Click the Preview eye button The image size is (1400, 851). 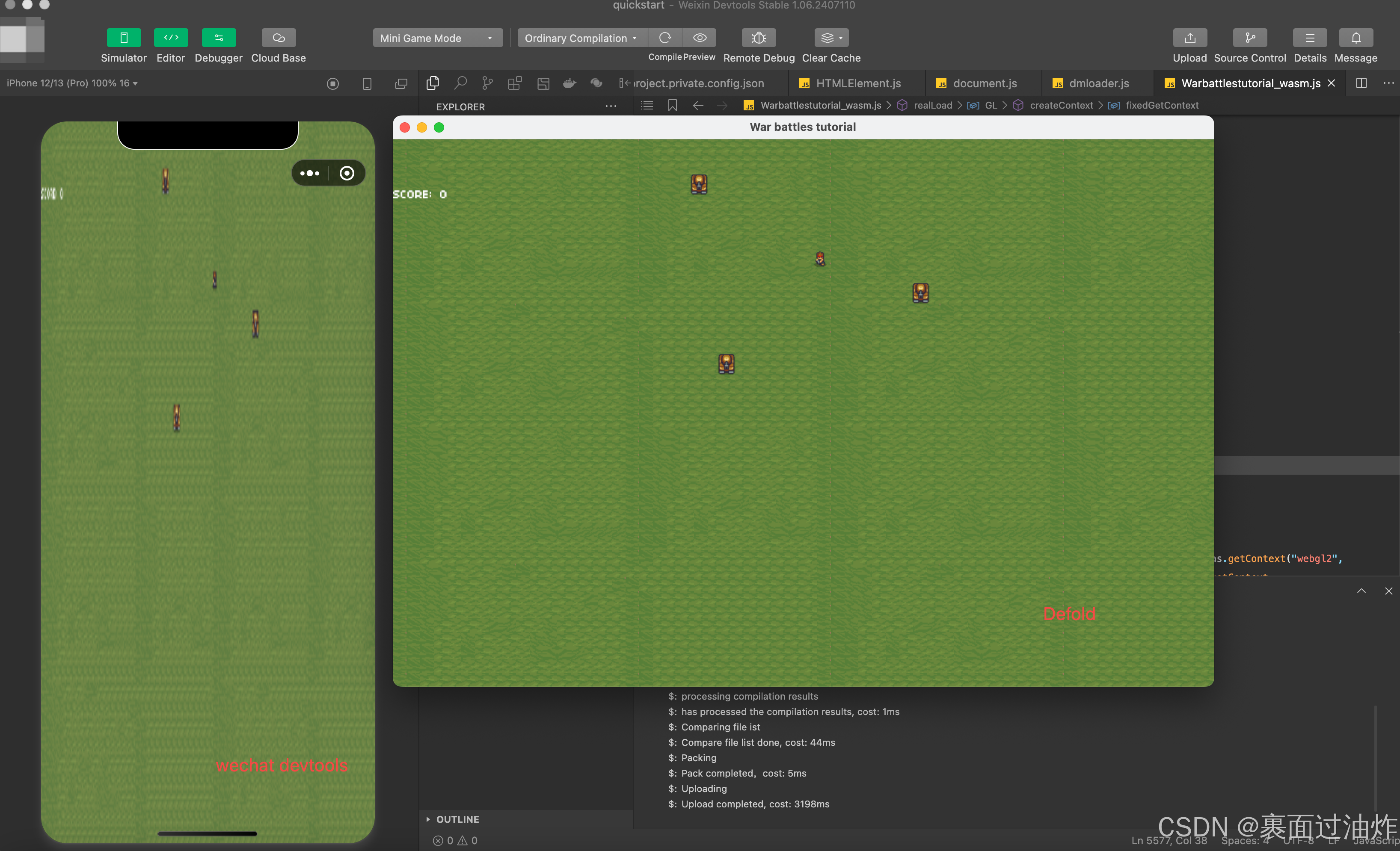[700, 38]
